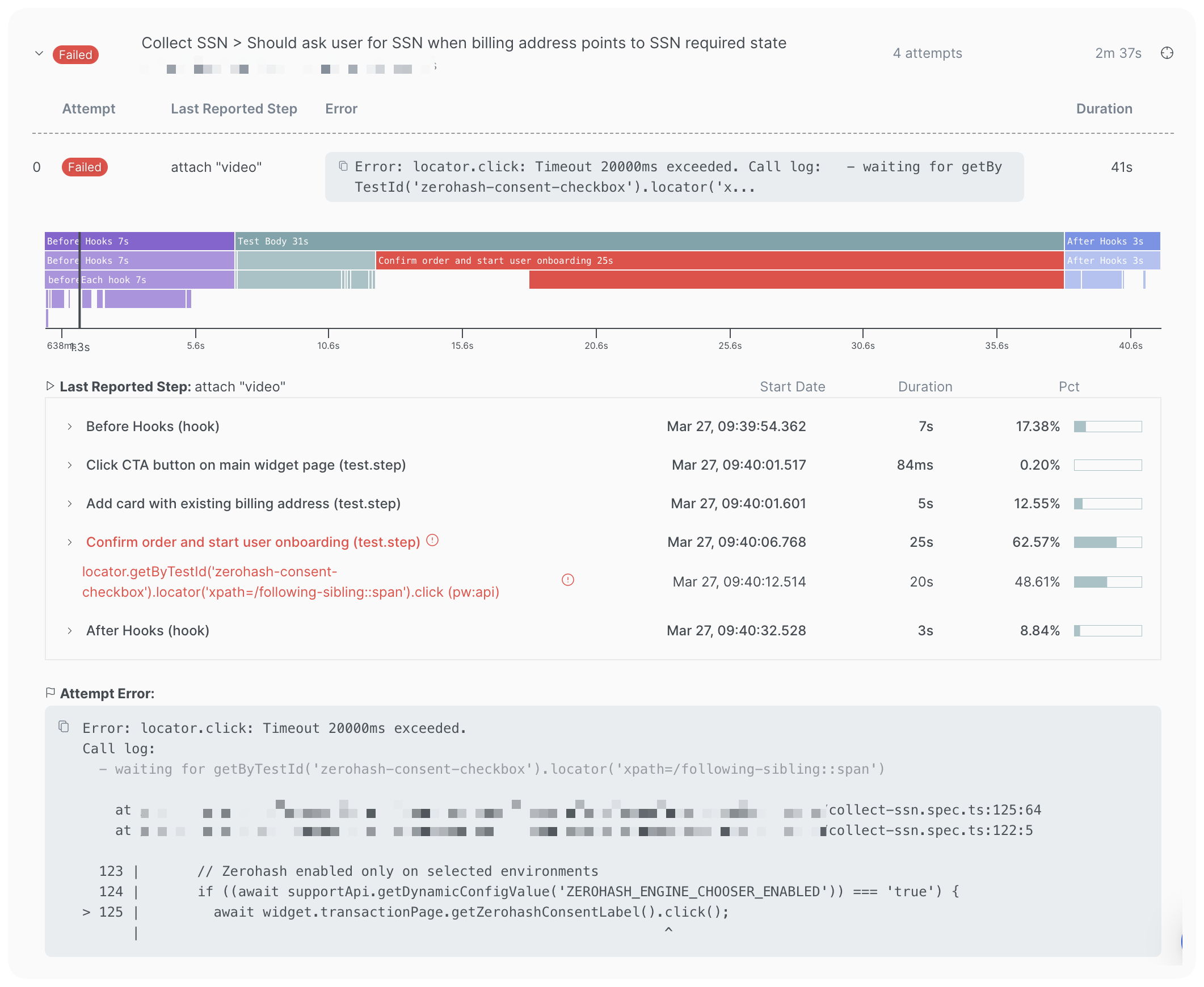Expand the After Hooks (hook) step
This screenshot has width=1204, height=987.
click(69, 631)
